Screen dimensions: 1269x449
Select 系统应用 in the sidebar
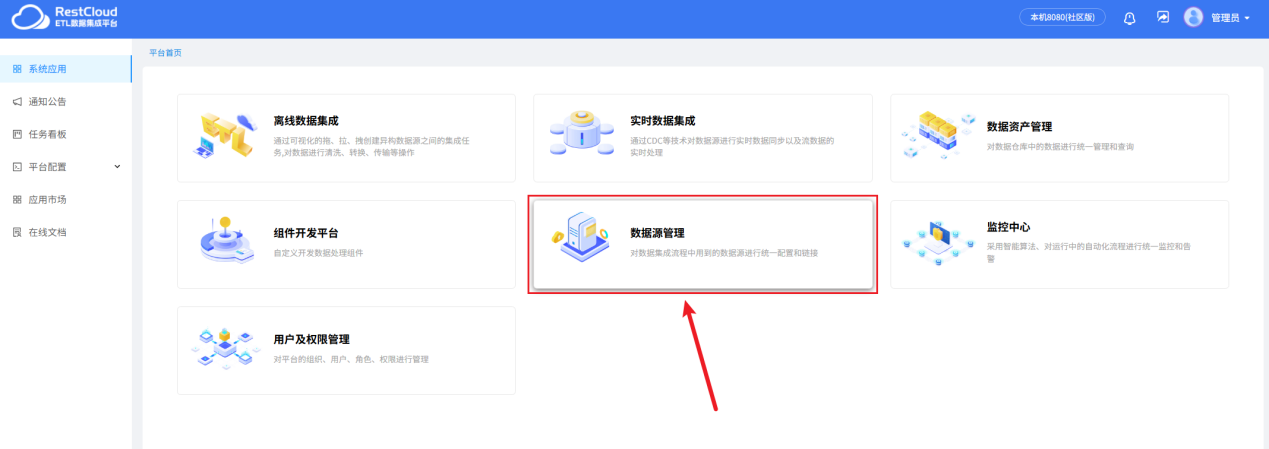(x=65, y=69)
